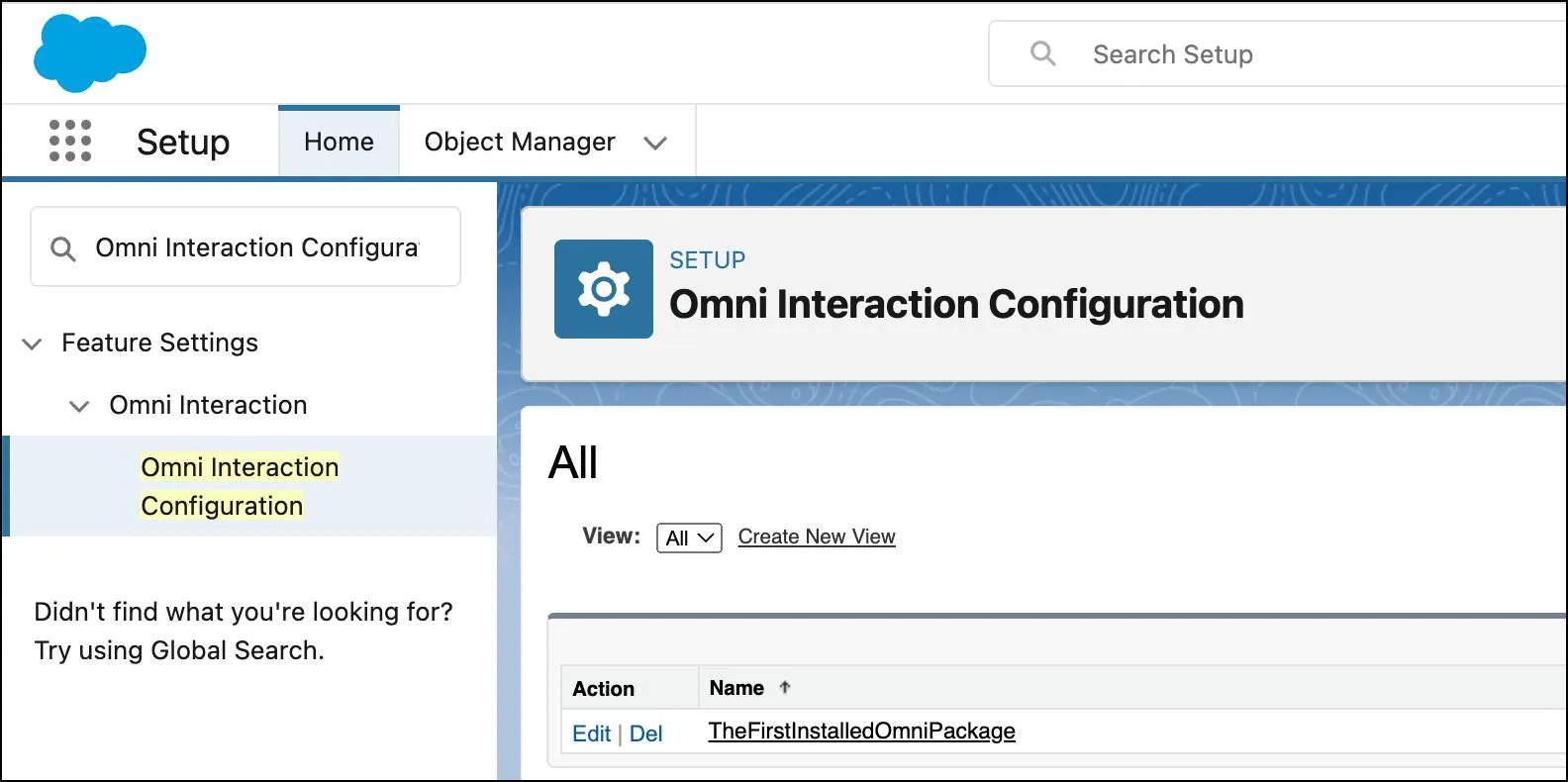Screen dimensions: 1568x782
Task: Click the Quick Find magnifier icon
Action: click(62, 248)
